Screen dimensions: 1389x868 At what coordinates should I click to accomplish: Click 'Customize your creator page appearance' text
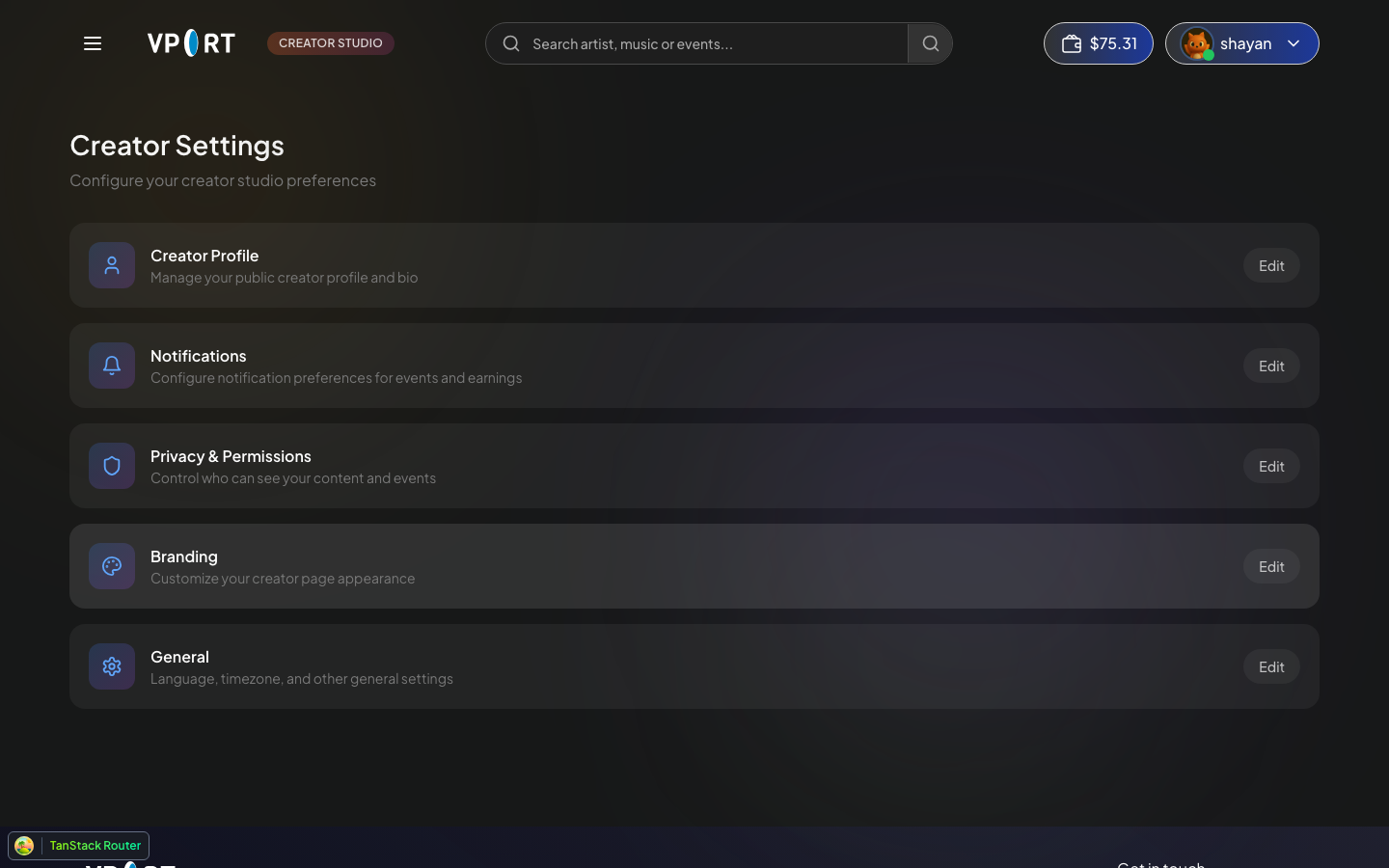point(283,579)
